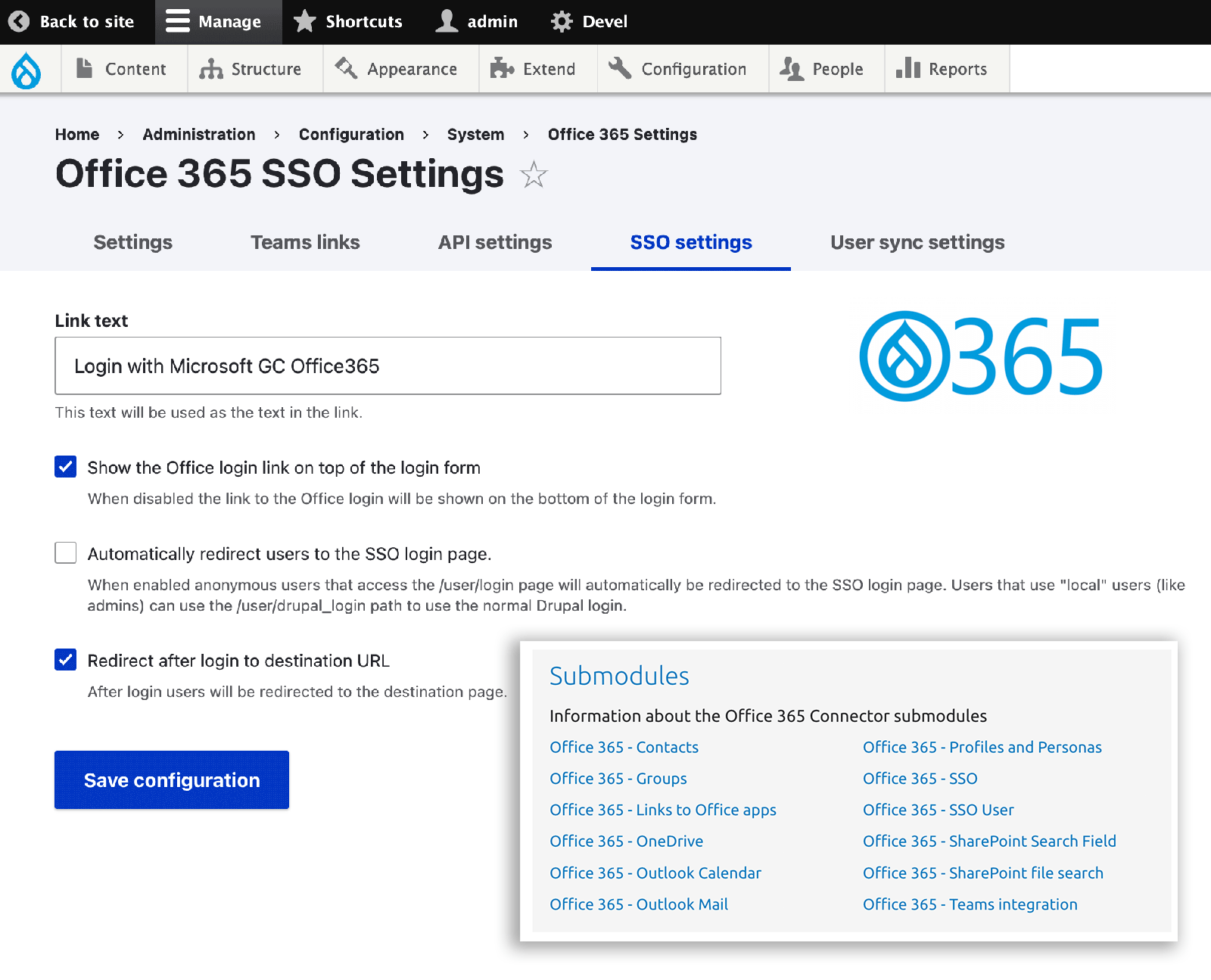Click the Office 365 connector logo image
The width and height of the screenshot is (1211, 980).
(981, 356)
